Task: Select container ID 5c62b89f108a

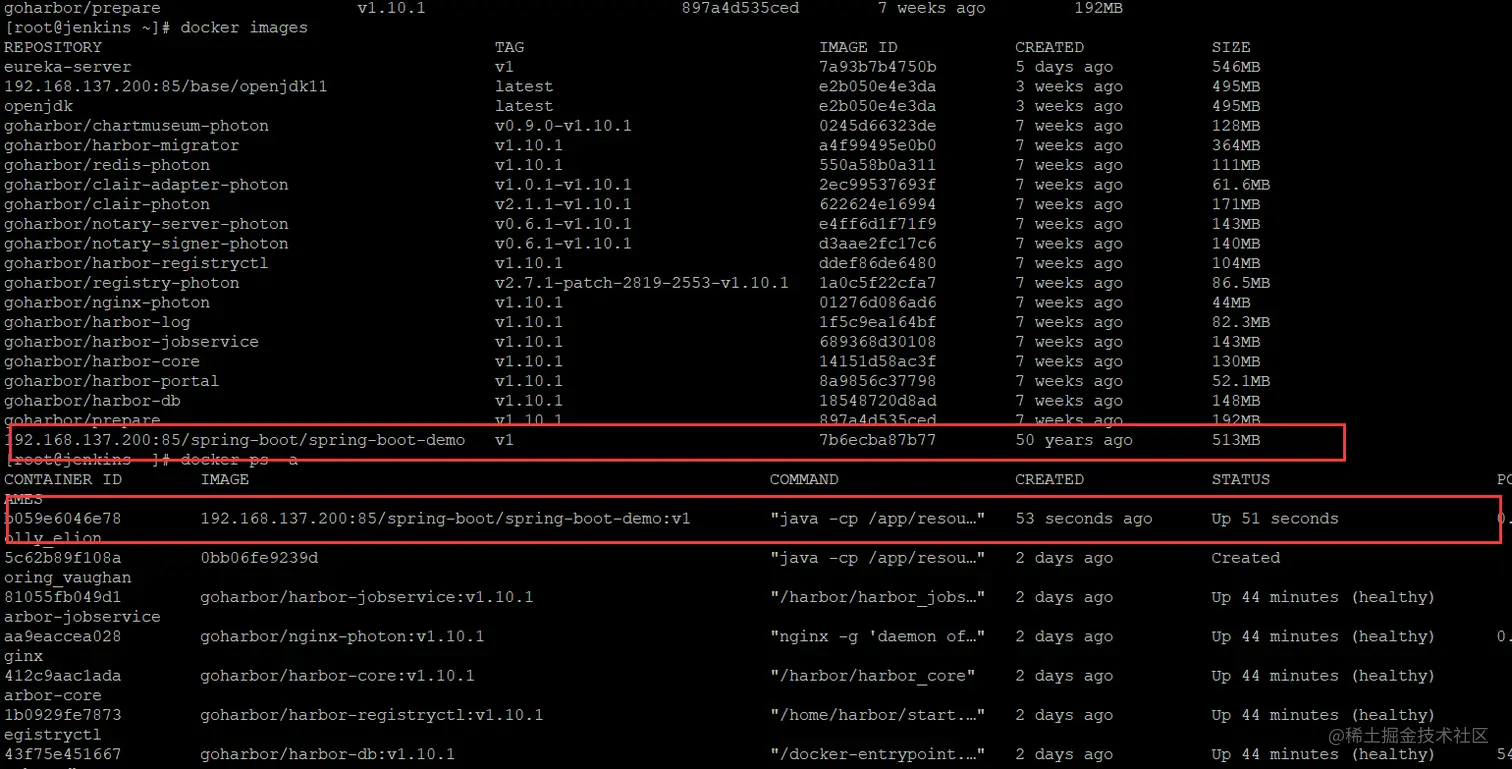Action: 63,558
